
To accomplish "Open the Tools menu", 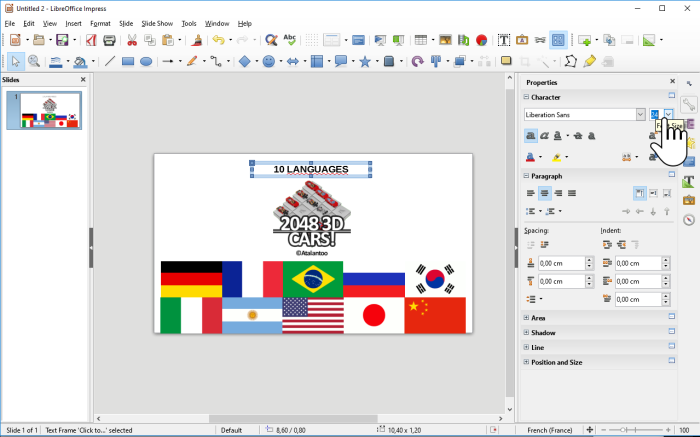I will pos(189,24).
